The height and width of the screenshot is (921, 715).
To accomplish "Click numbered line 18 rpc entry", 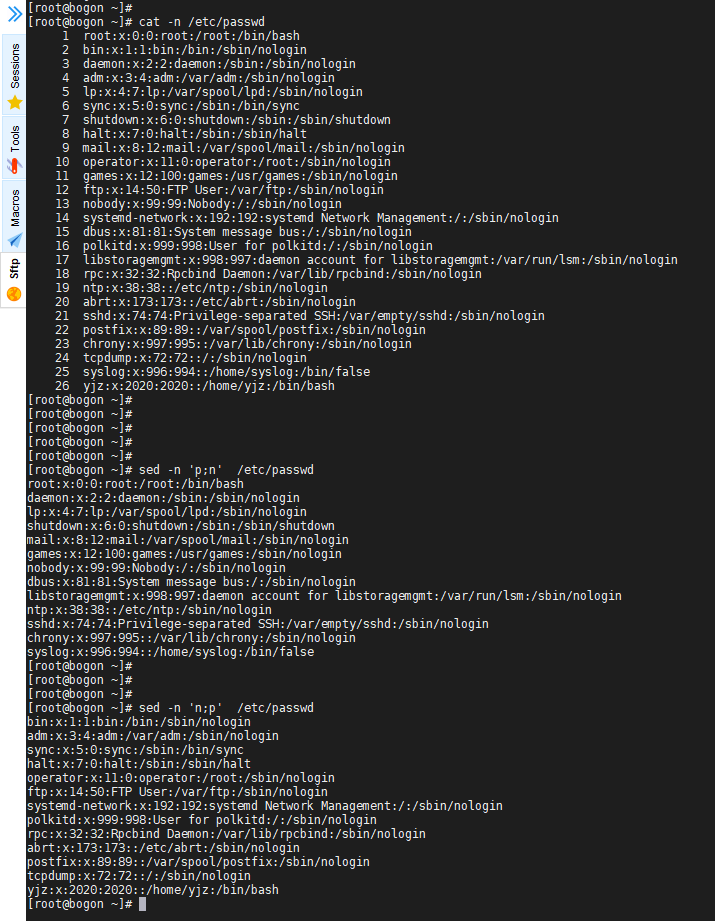I will pyautogui.click(x=268, y=274).
